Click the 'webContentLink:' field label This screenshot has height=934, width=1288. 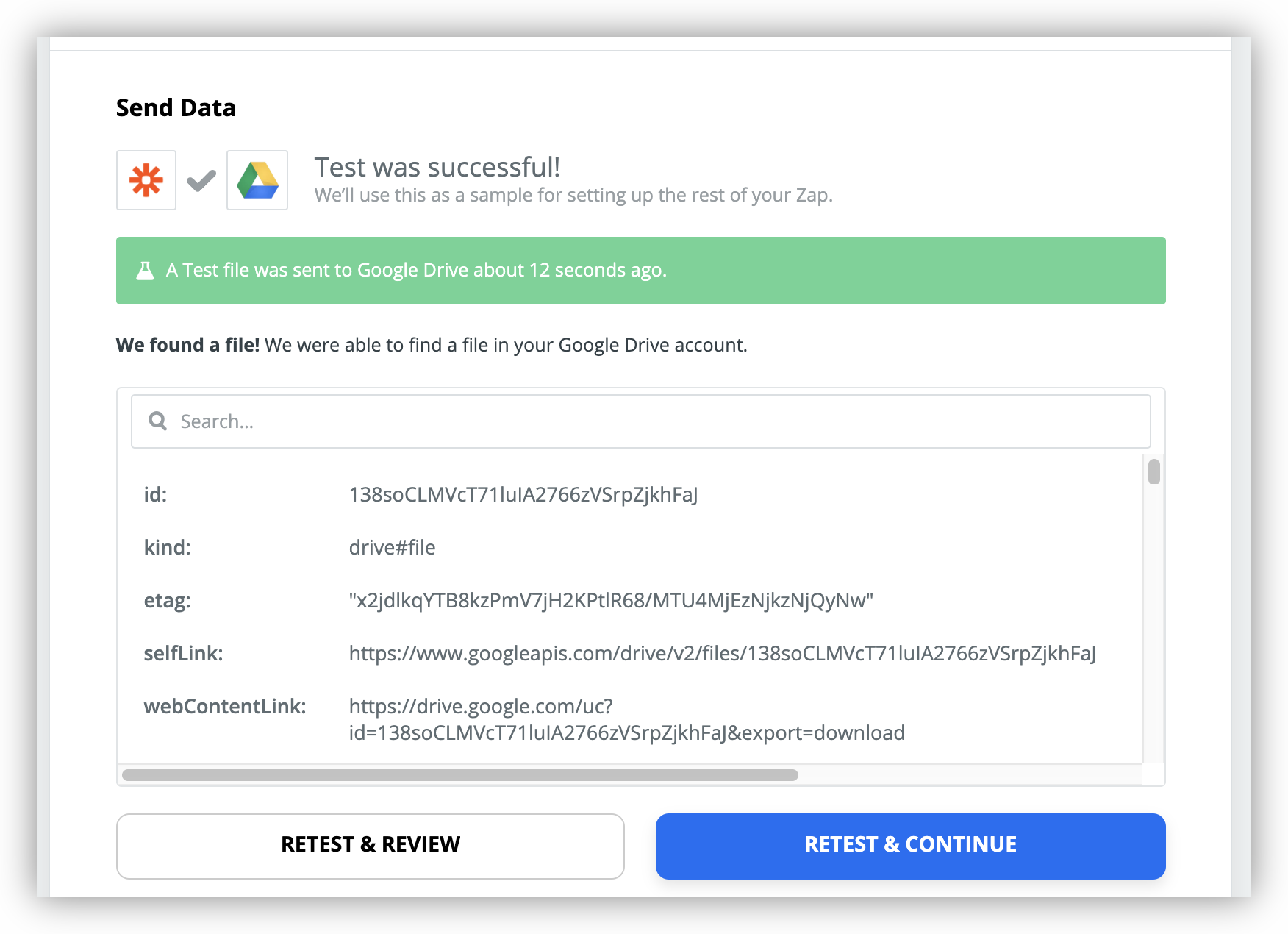225,706
